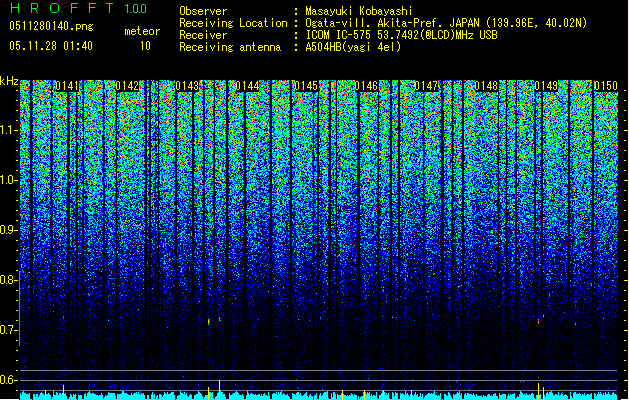Select the meteor count value 10
This screenshot has height=400, width=629.
(x=145, y=46)
